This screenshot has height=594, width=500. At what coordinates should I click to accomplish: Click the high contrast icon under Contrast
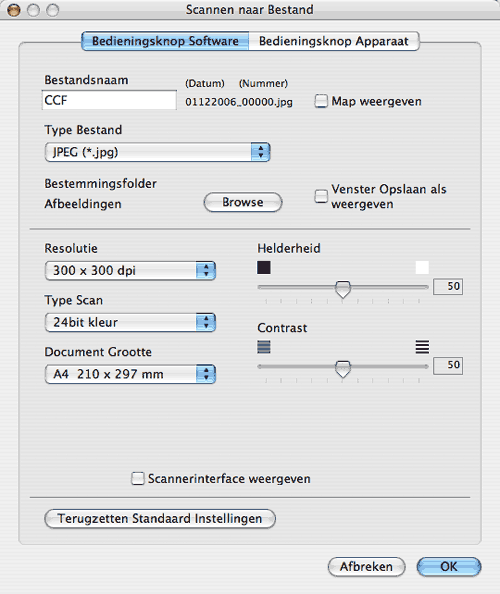[422, 347]
